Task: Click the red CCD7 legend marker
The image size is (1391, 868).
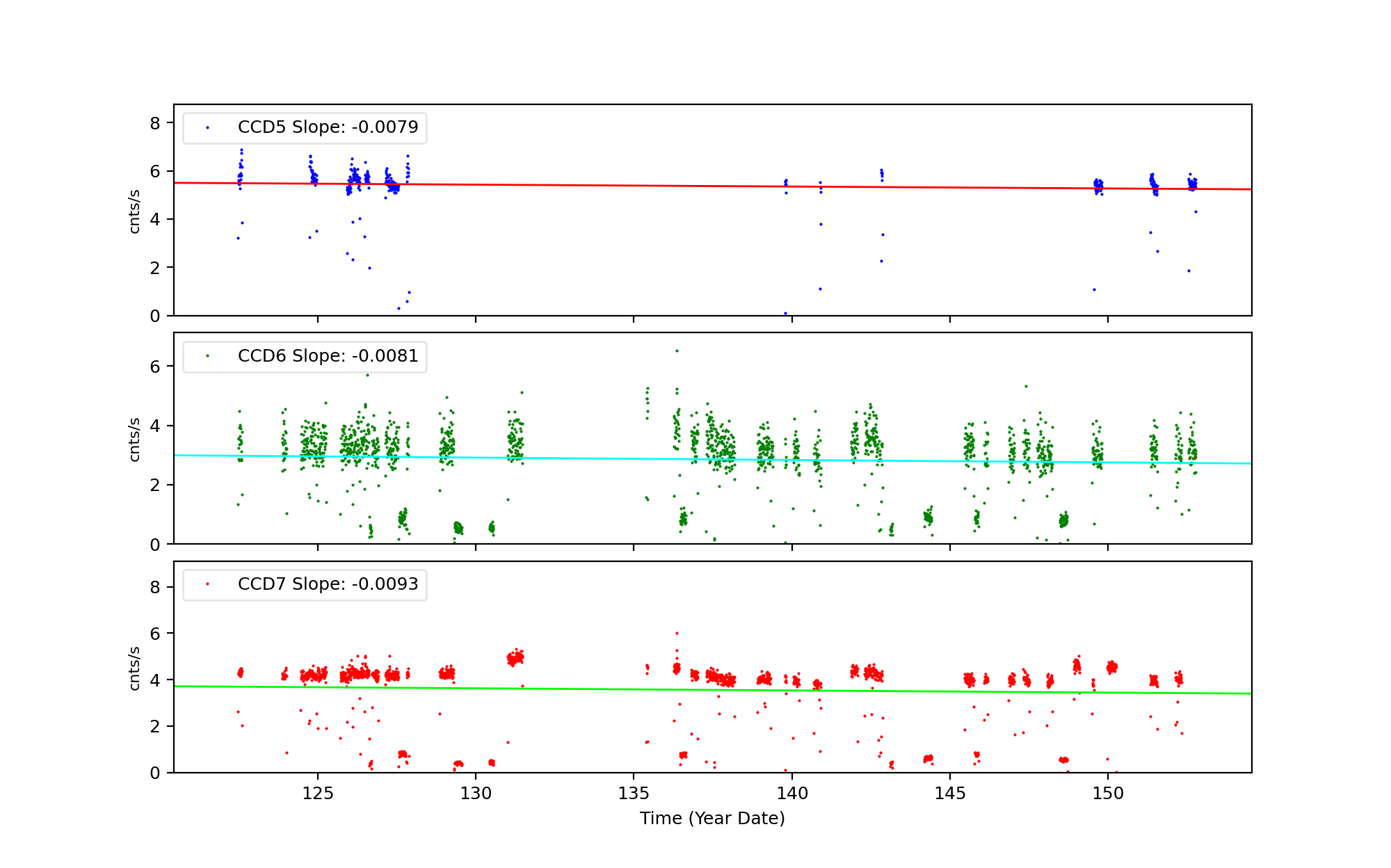Action: 207,584
